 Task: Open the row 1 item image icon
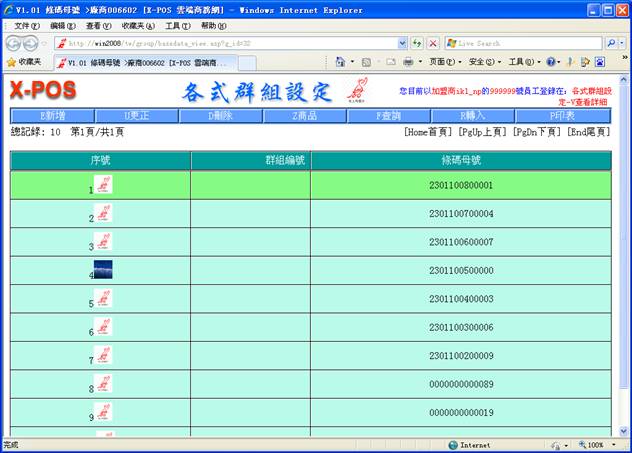point(103,185)
